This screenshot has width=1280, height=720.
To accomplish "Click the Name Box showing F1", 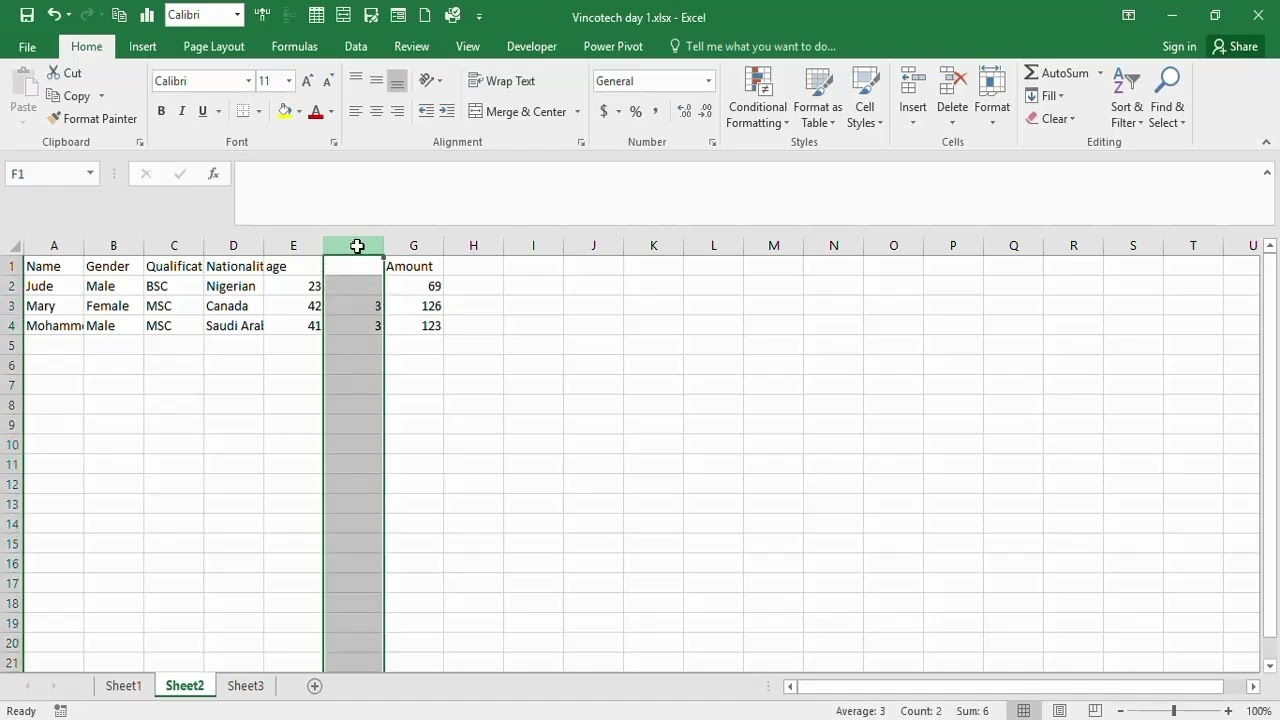I will pyautogui.click(x=45, y=174).
